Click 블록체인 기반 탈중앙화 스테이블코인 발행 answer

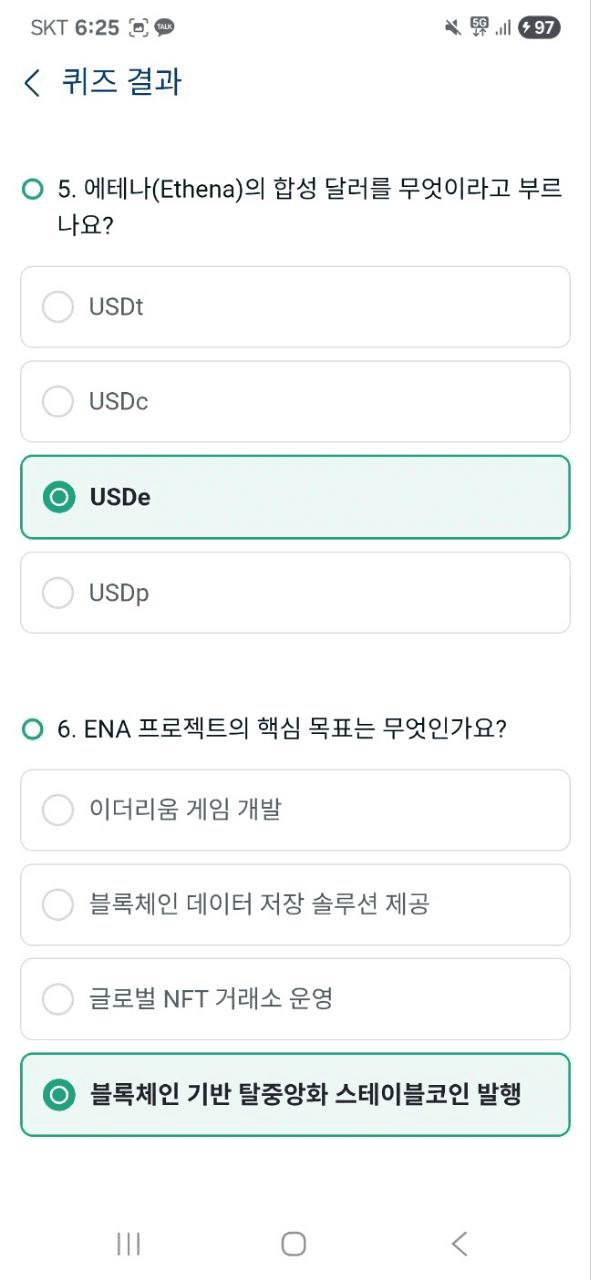tap(295, 1095)
